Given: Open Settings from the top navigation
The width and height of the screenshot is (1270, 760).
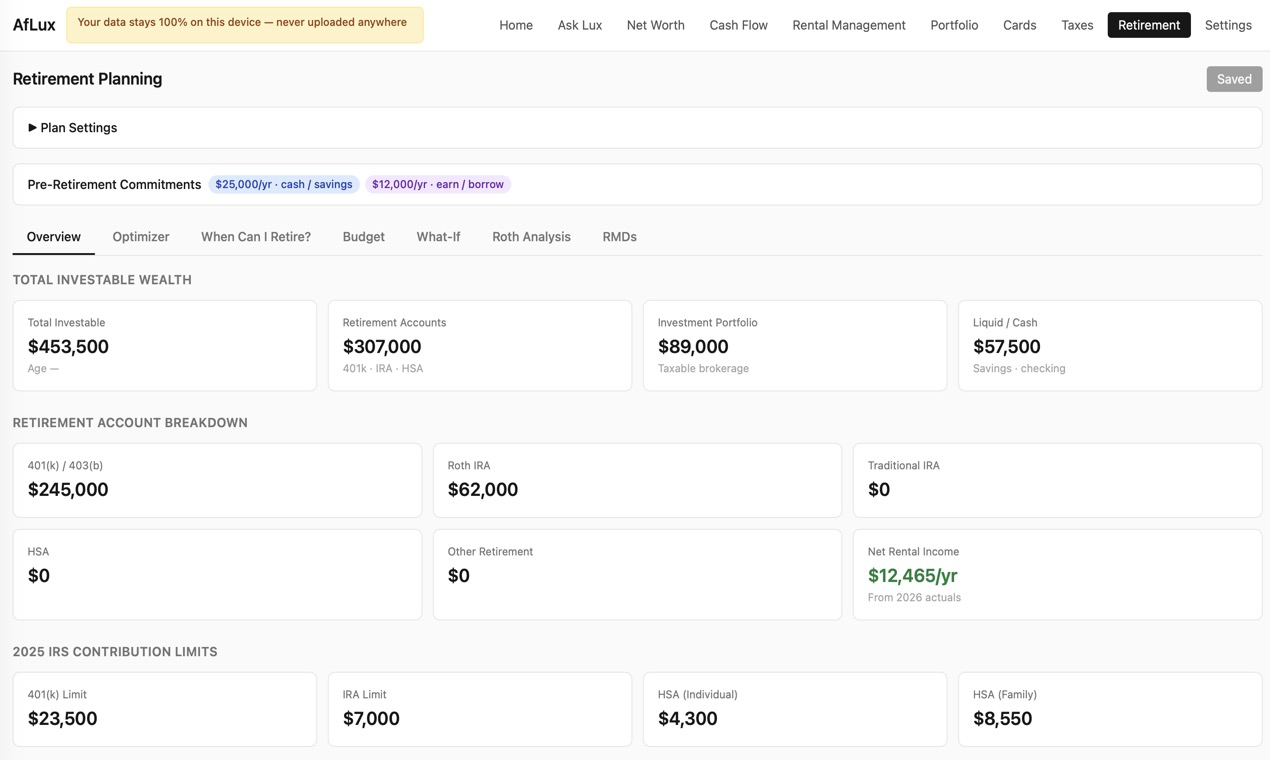Looking at the screenshot, I should pyautogui.click(x=1228, y=25).
